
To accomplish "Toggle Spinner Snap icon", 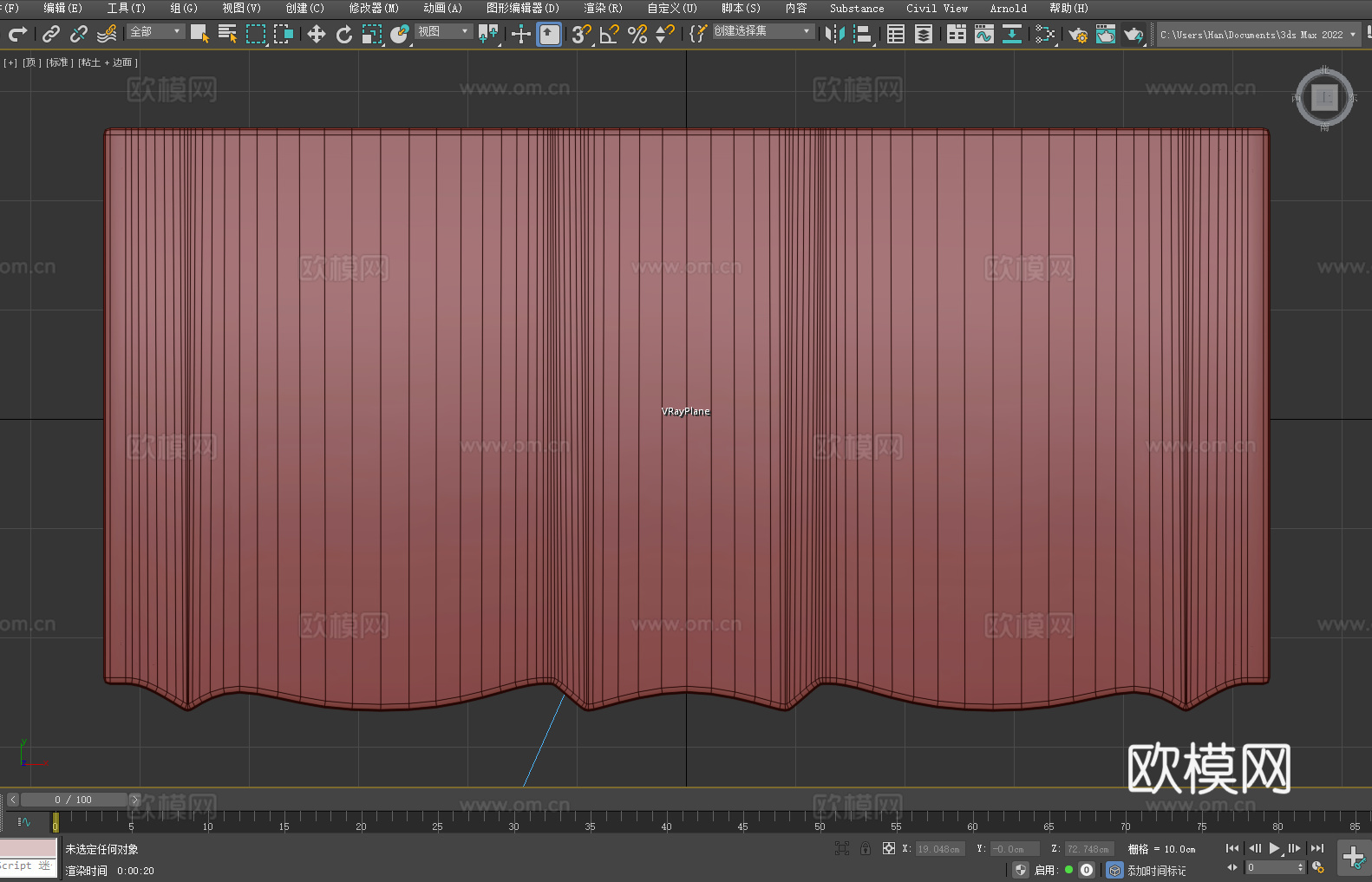I will coord(665,34).
